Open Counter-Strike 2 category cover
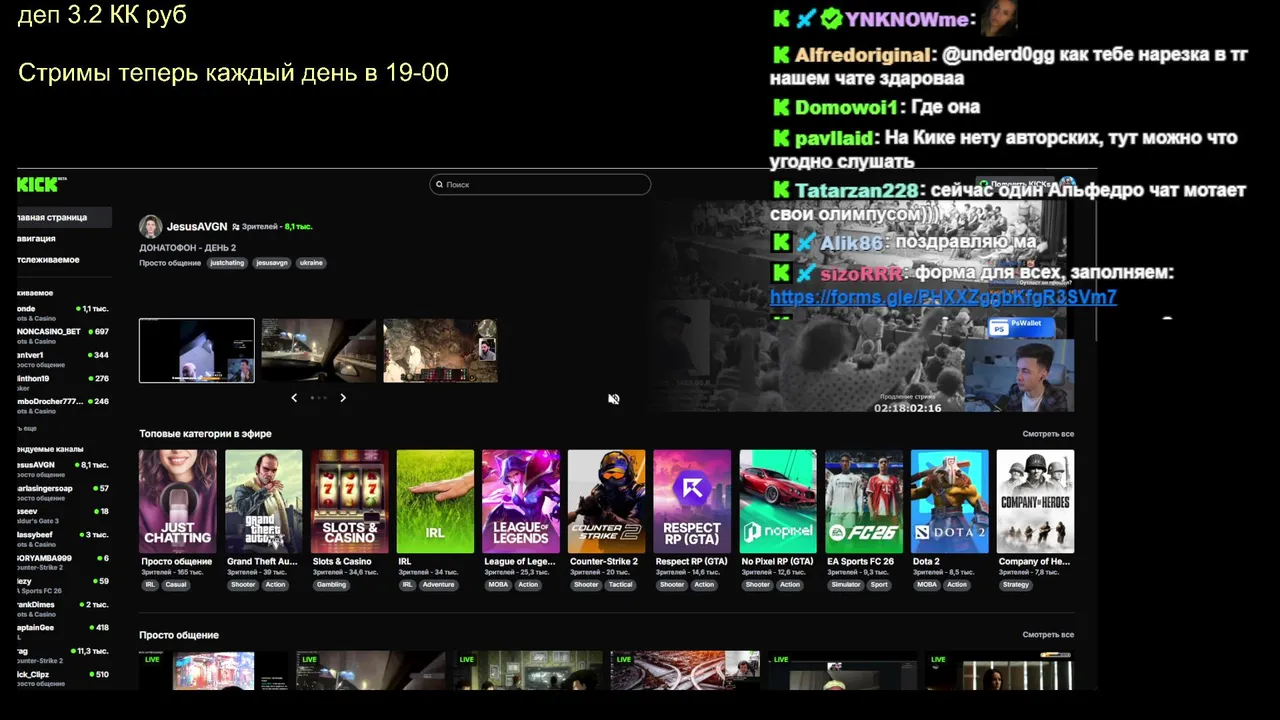The height and width of the screenshot is (720, 1280). [x=607, y=501]
